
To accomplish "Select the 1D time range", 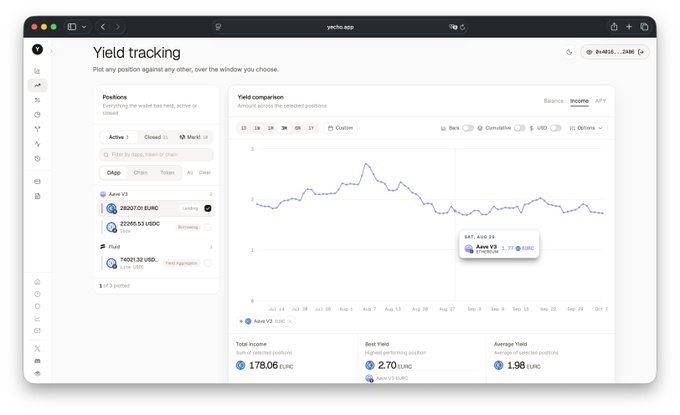I will coord(244,128).
